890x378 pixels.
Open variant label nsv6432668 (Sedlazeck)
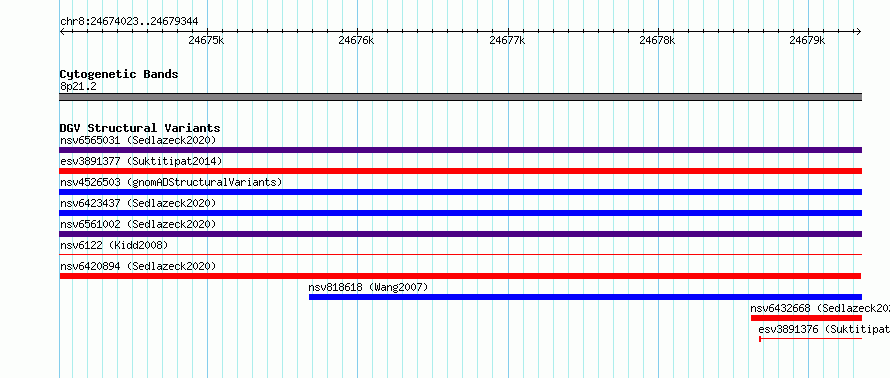tap(820, 308)
